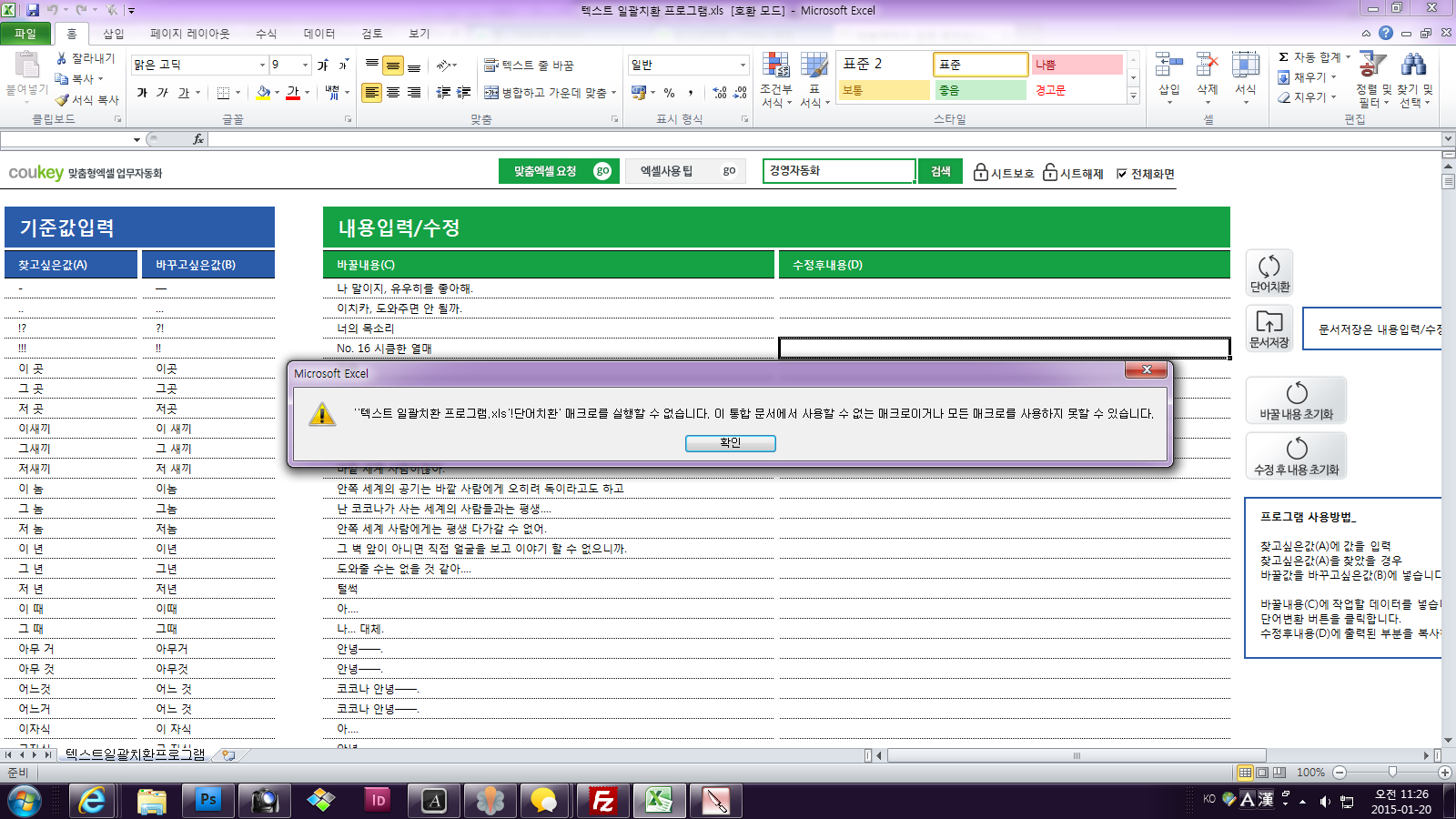Screen dimensions: 1456x819
Task: Open Format as Table (표 서식)
Action: (x=814, y=80)
